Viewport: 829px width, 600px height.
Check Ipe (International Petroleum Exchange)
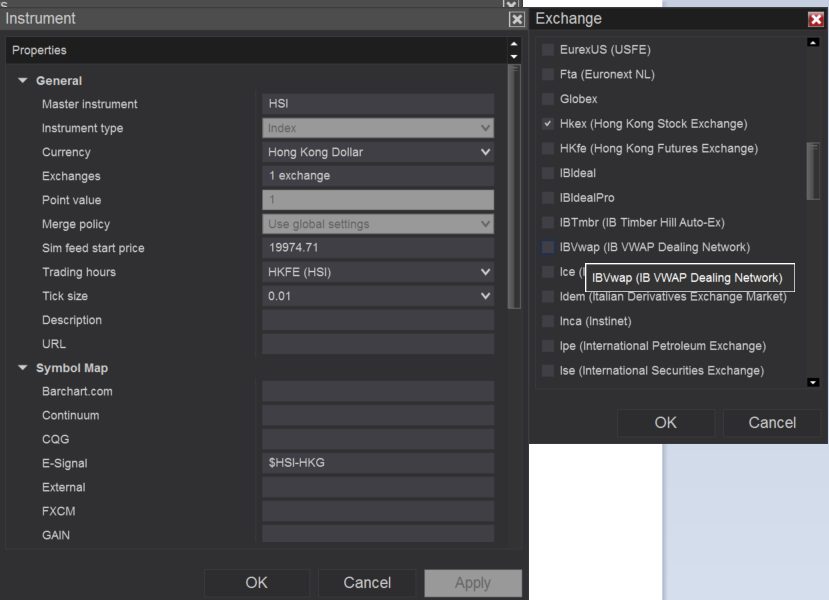tap(548, 346)
